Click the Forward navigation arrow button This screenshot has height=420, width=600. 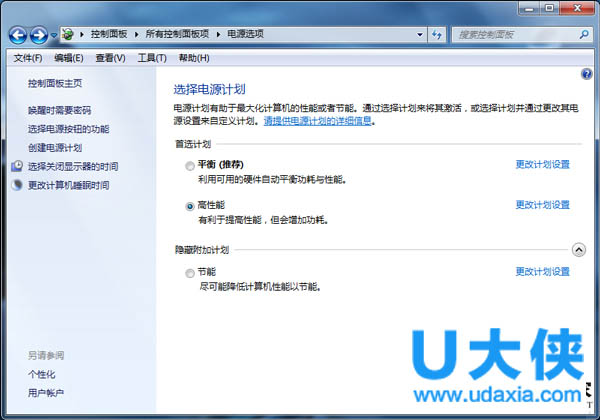coord(39,35)
